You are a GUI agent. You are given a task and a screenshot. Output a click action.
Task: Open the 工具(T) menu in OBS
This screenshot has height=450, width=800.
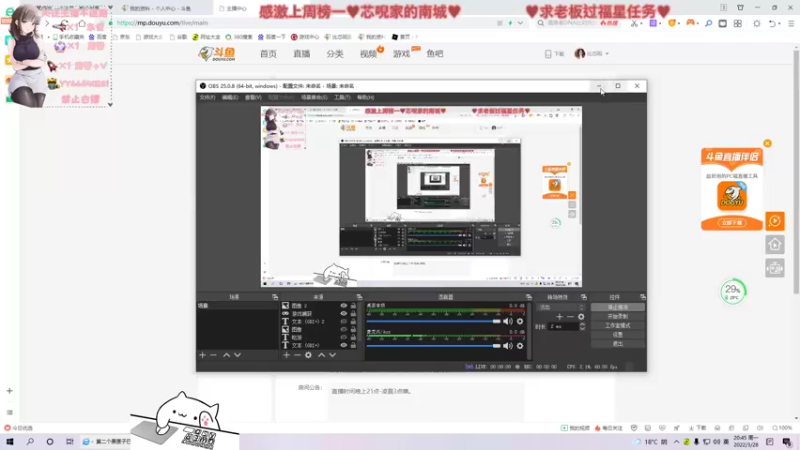point(342,97)
